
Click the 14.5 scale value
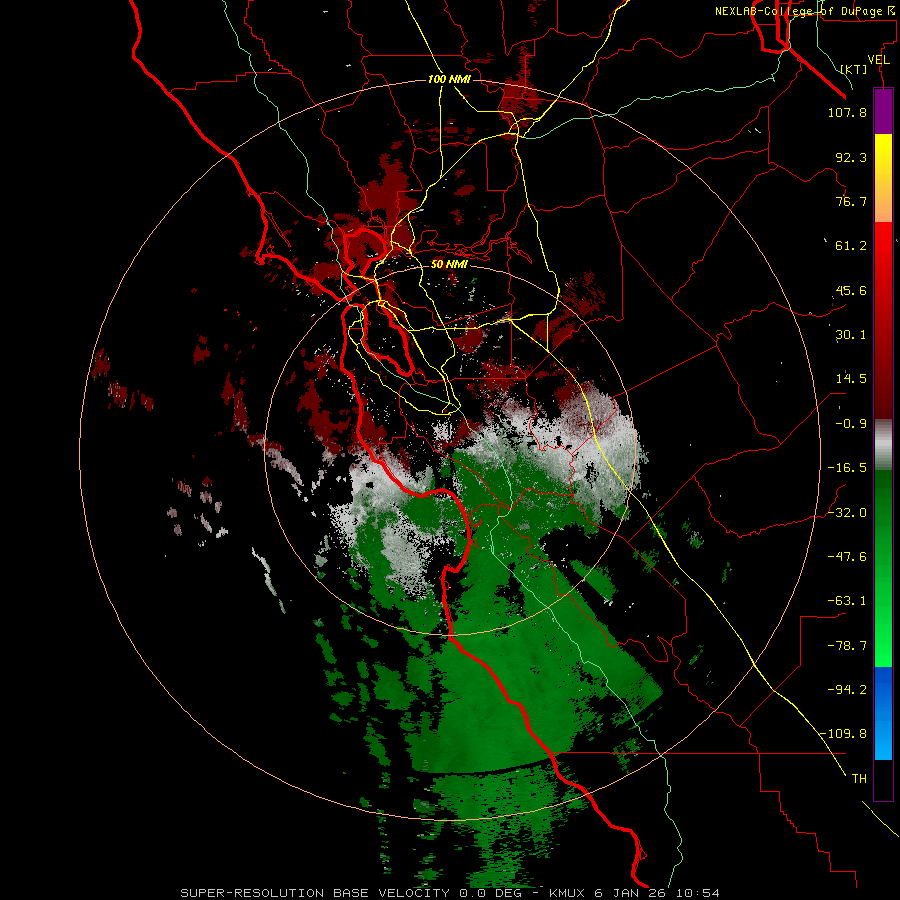pyautogui.click(x=851, y=379)
